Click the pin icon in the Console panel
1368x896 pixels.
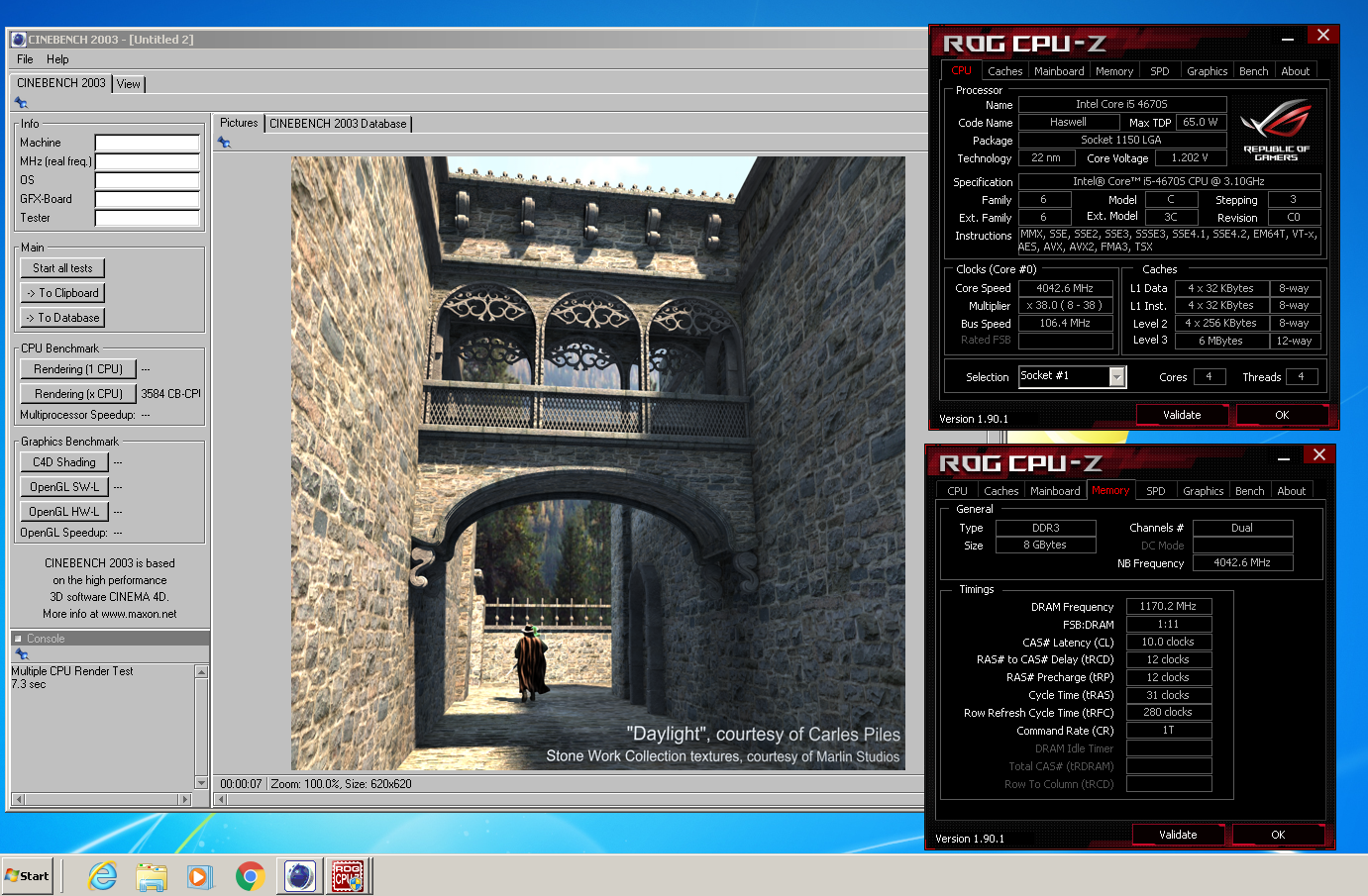[22, 654]
